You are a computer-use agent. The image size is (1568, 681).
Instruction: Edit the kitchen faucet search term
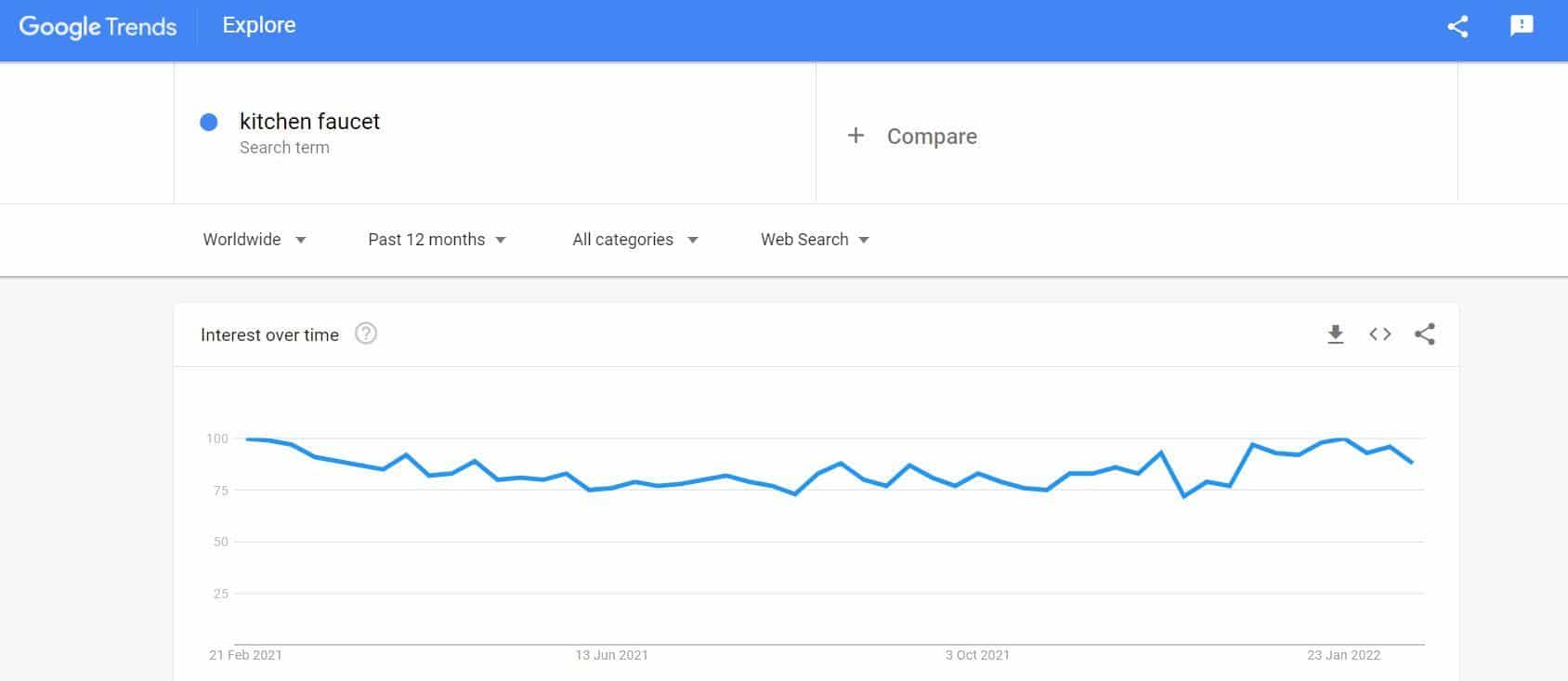tap(309, 122)
